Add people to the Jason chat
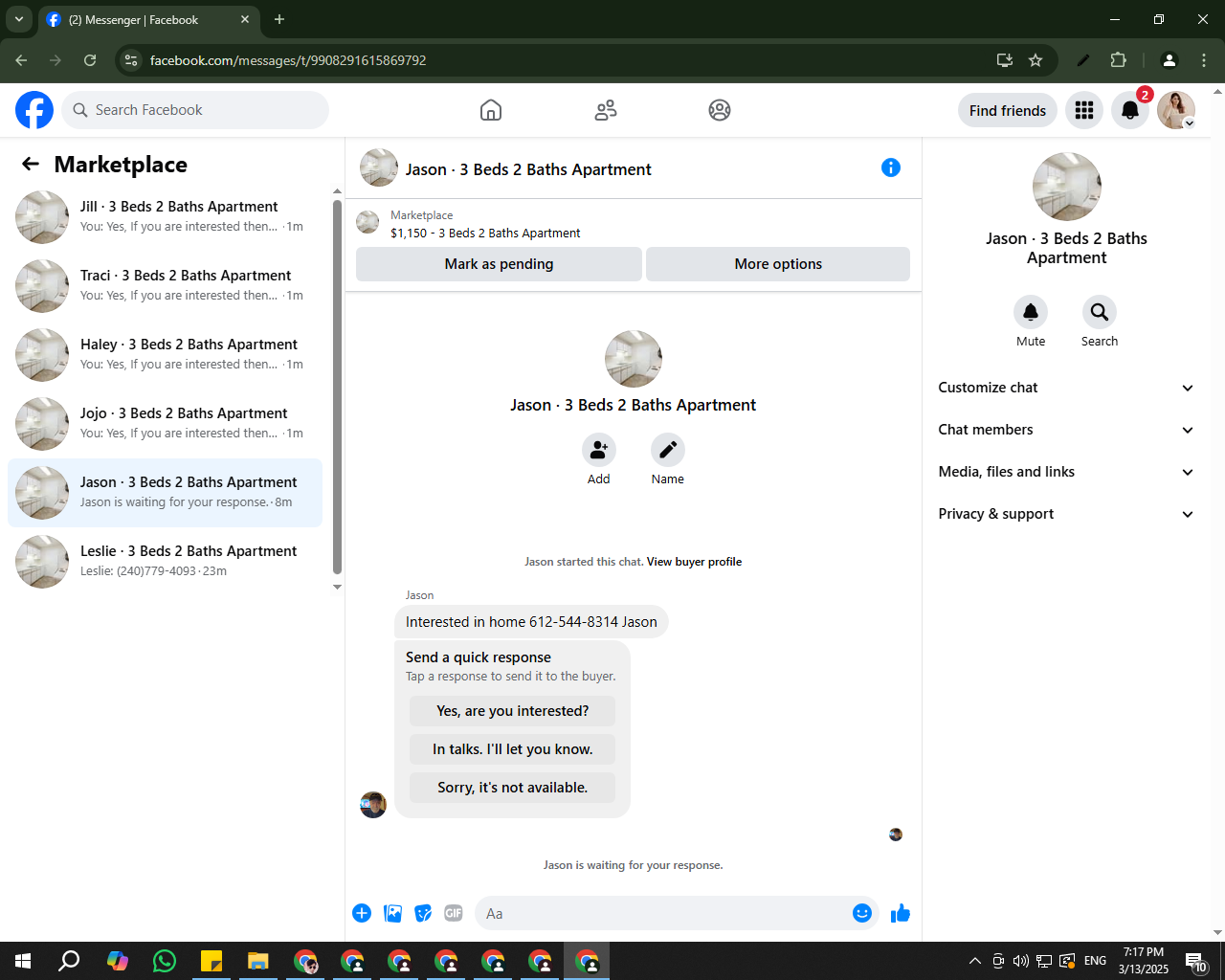1225x980 pixels. click(599, 450)
